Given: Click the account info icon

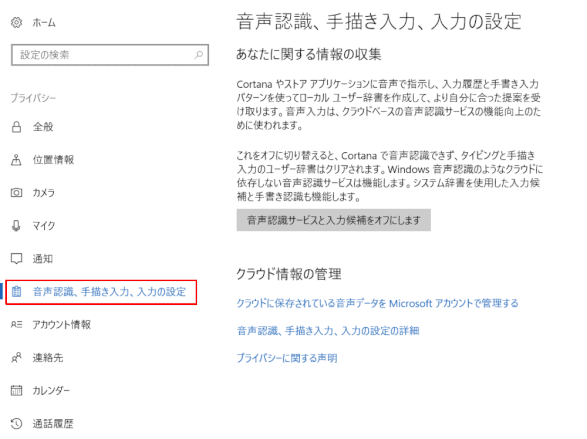Looking at the screenshot, I should click(16, 324).
